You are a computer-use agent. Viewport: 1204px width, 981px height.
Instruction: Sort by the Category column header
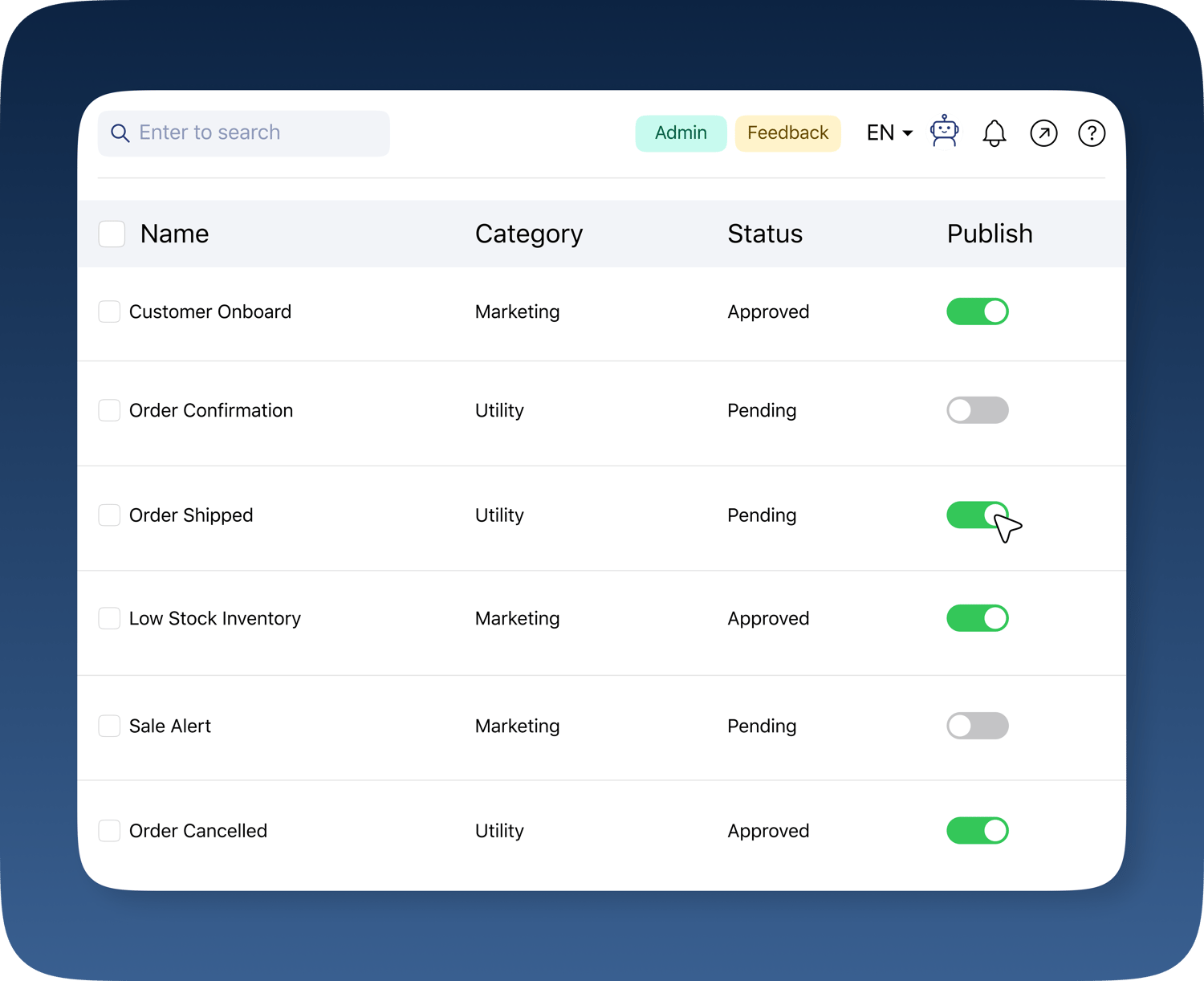528,234
